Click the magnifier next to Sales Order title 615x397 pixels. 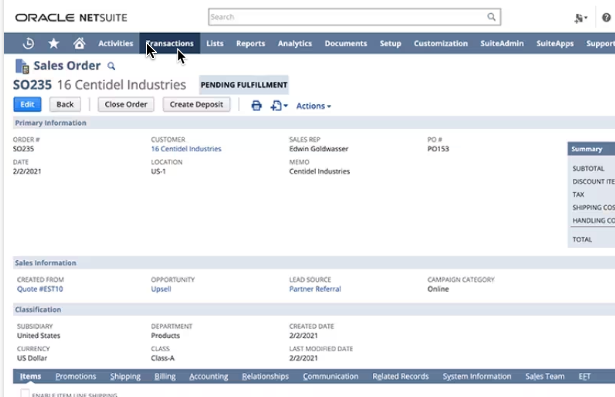(x=111, y=66)
